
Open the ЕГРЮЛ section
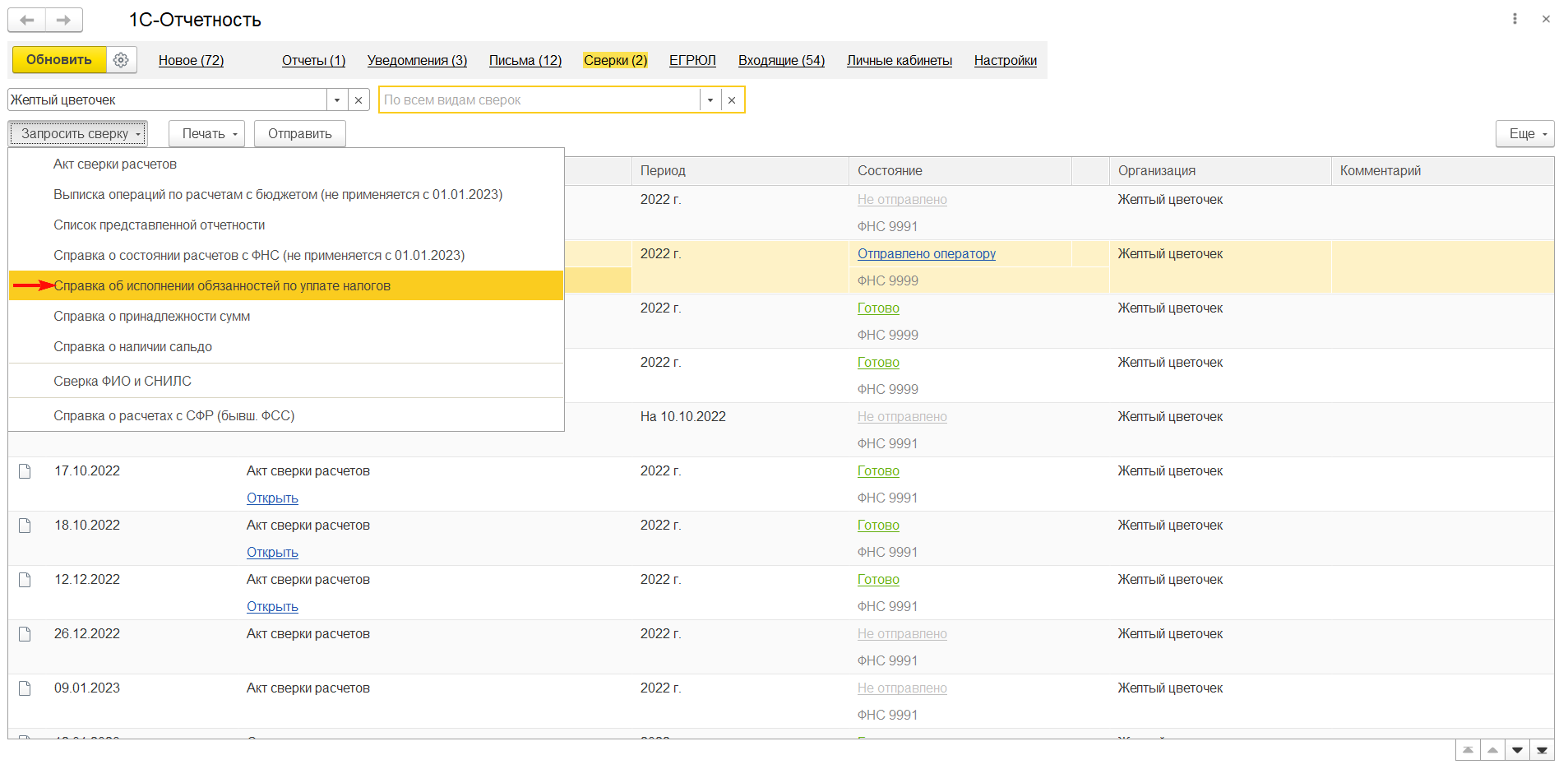tap(692, 60)
